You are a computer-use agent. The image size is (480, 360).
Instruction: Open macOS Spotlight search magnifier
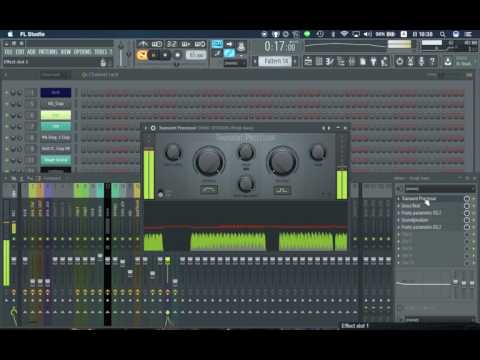[x=442, y=34]
